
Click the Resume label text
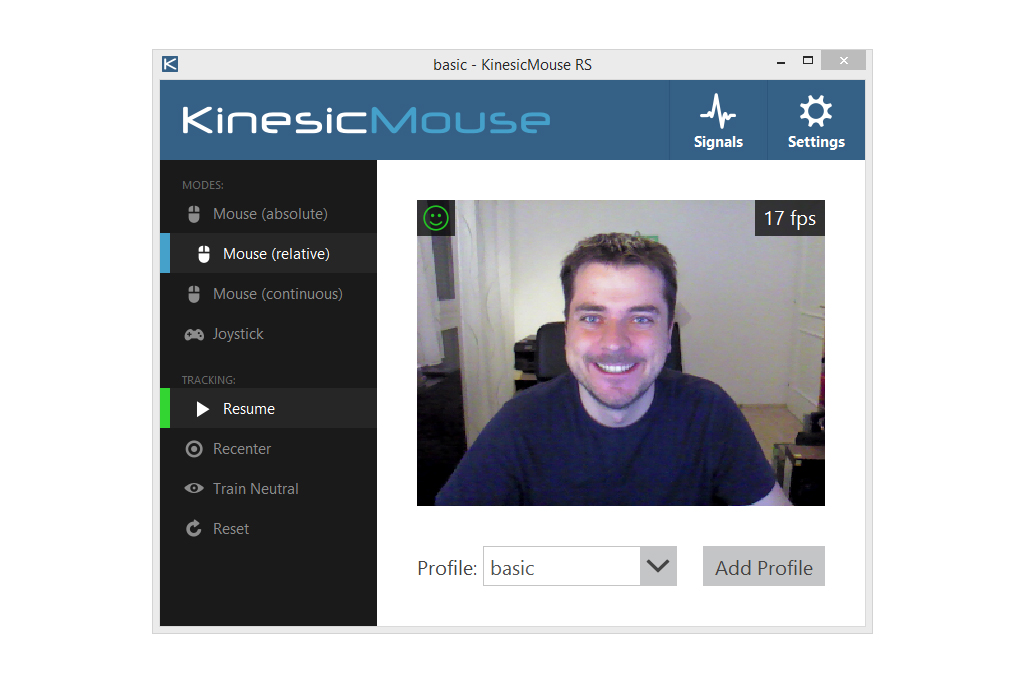pos(249,408)
